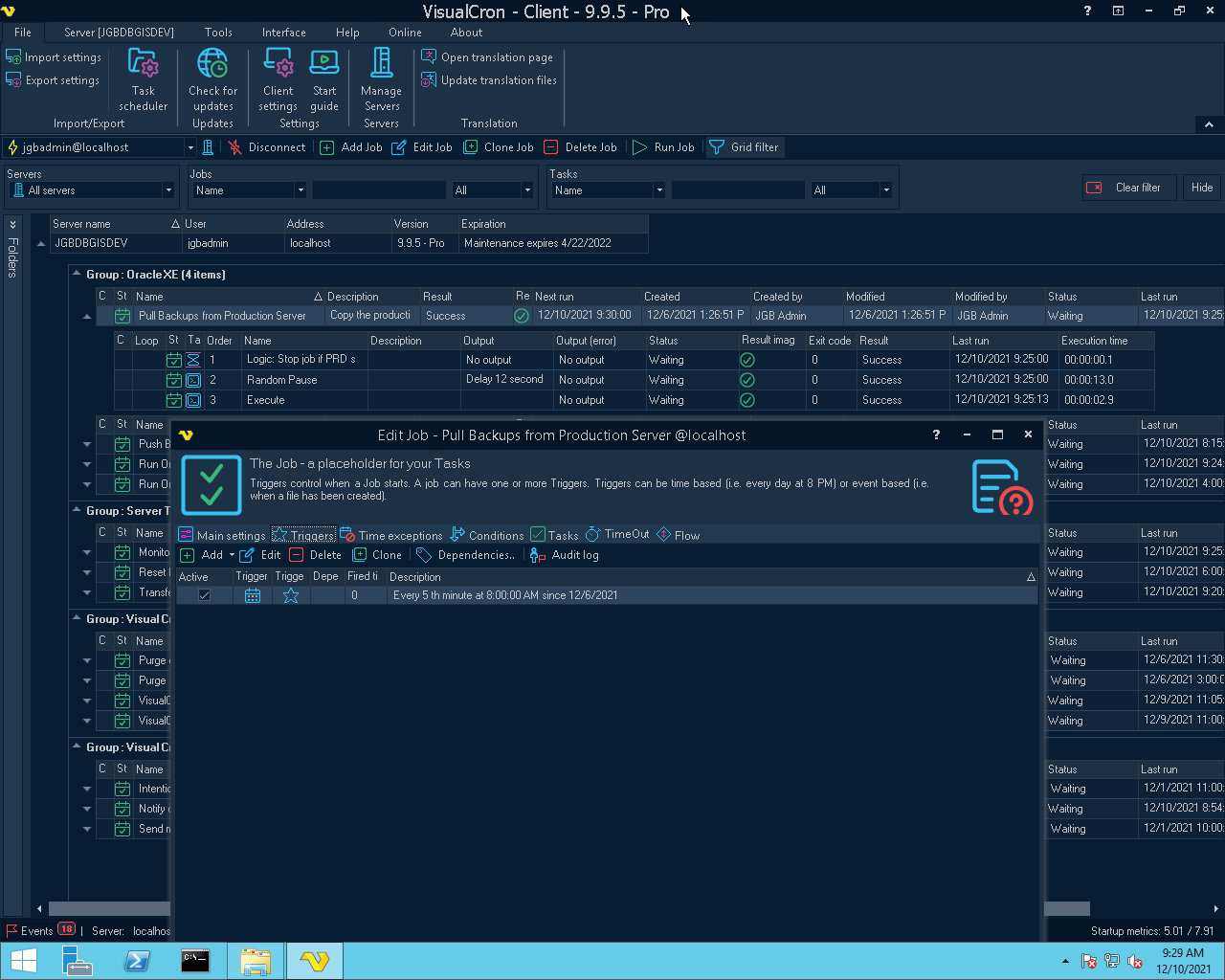Open the All servers dropdown
The height and width of the screenshot is (980, 1225).
coord(167,190)
